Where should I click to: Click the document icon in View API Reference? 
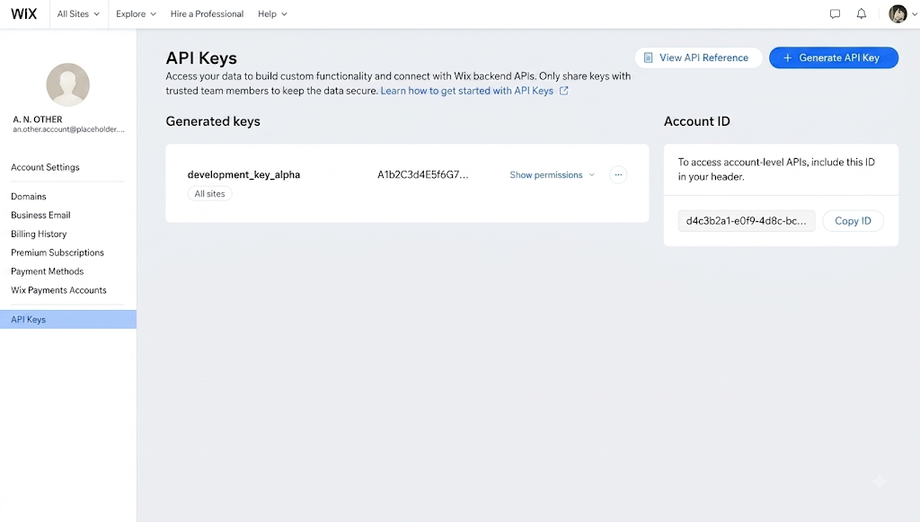648,57
